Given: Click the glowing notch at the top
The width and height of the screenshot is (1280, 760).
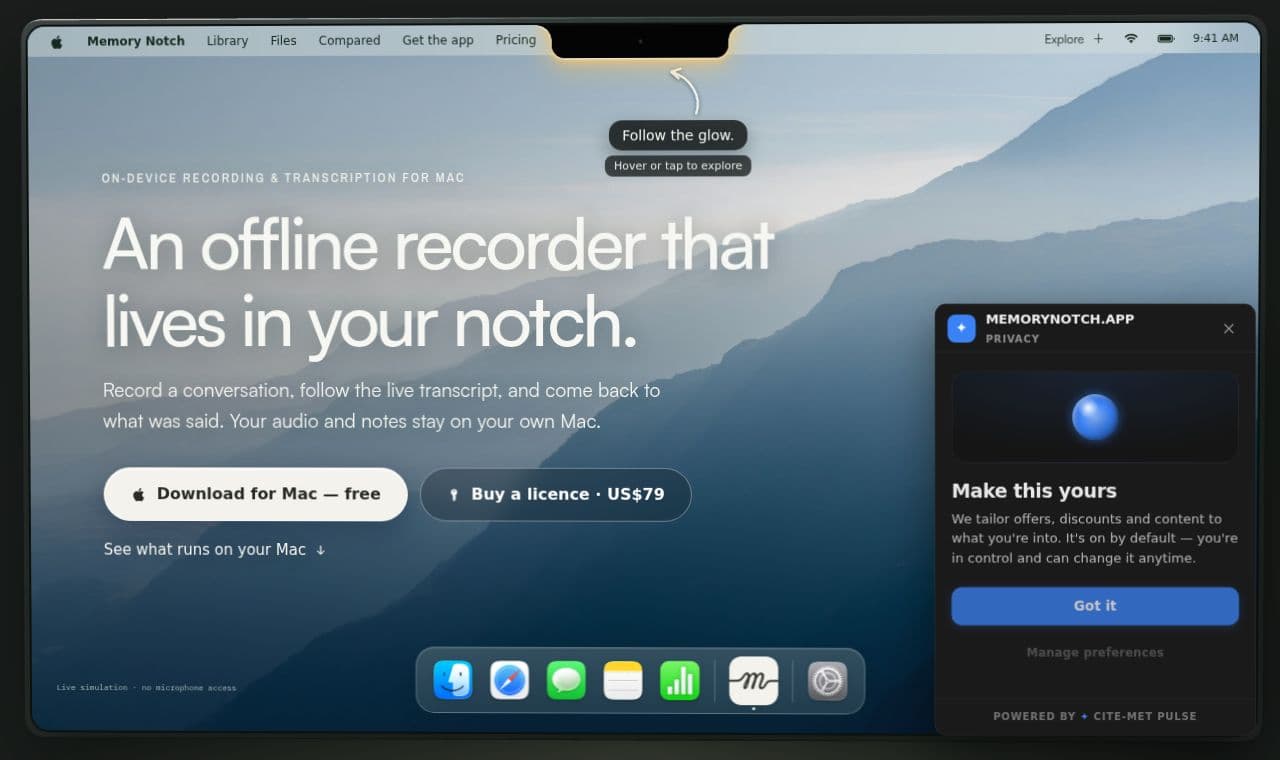Looking at the screenshot, I should tap(640, 41).
